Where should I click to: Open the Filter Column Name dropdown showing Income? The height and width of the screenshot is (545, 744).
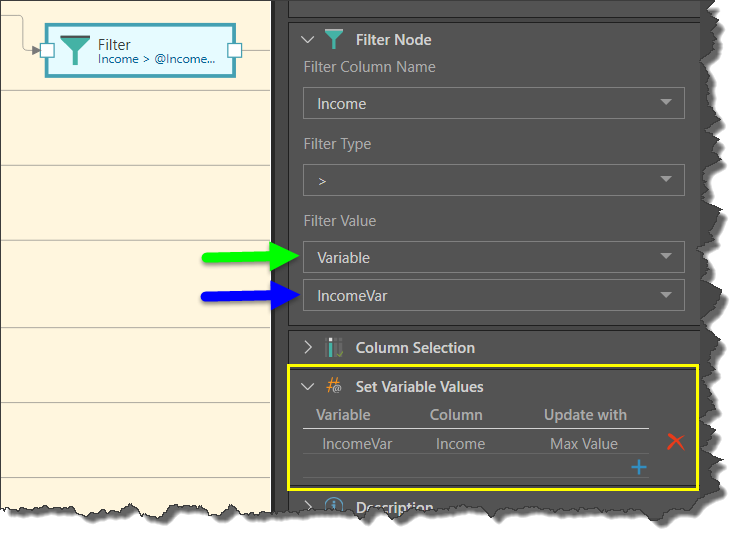(494, 103)
